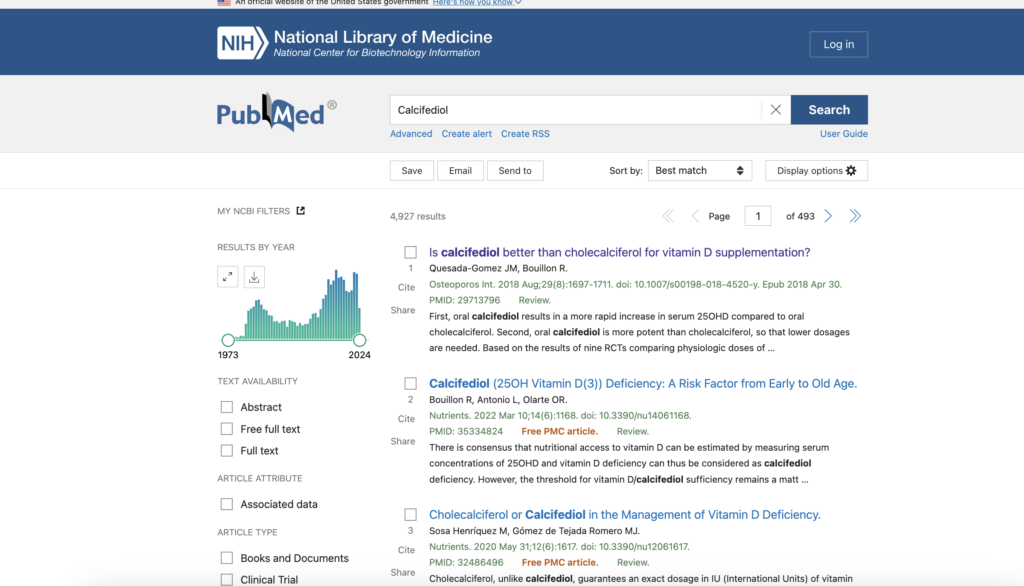
Task: Select the checkbox for result number 1
Action: (410, 253)
